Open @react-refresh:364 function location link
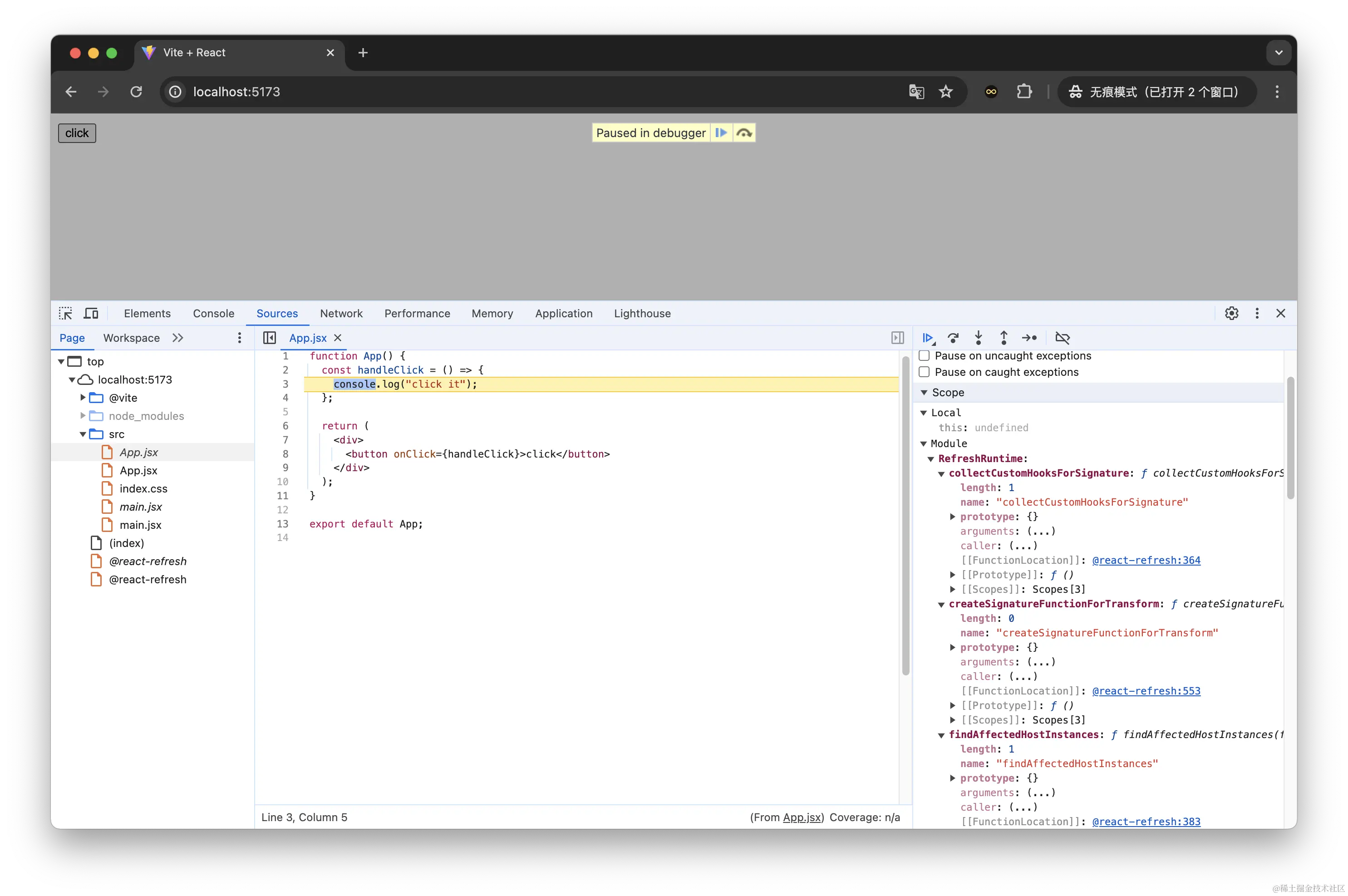The image size is (1348, 896). 1146,560
